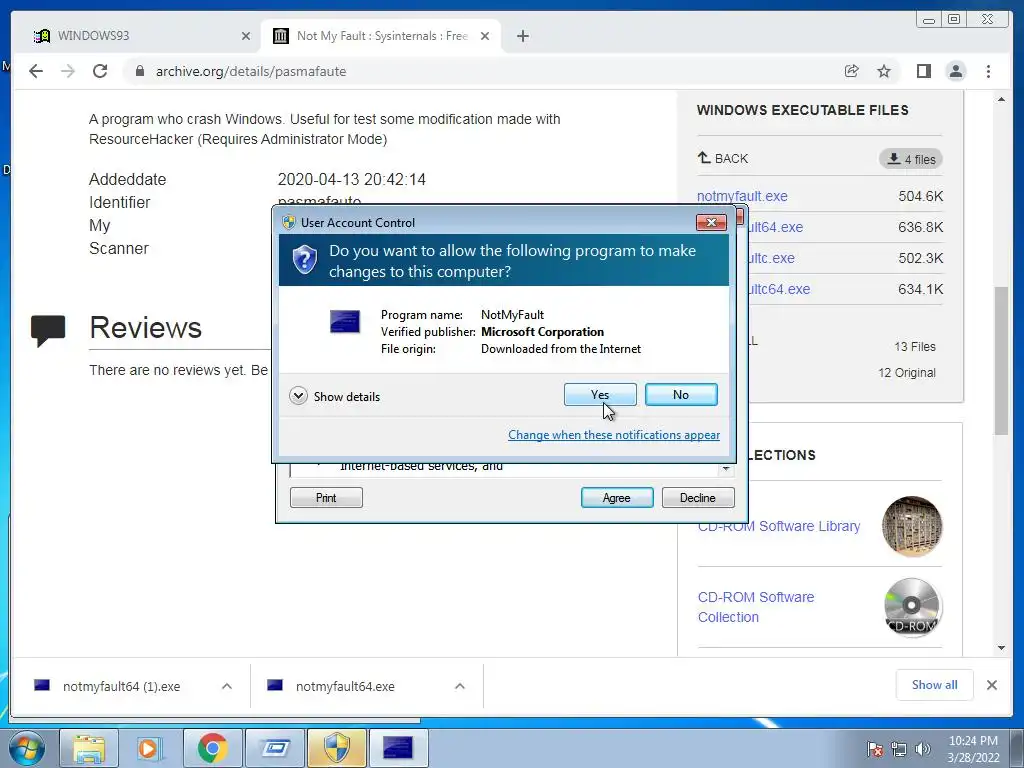The width and height of the screenshot is (1024, 768).
Task: Click the Agree button in license dialog
Action: tap(616, 498)
